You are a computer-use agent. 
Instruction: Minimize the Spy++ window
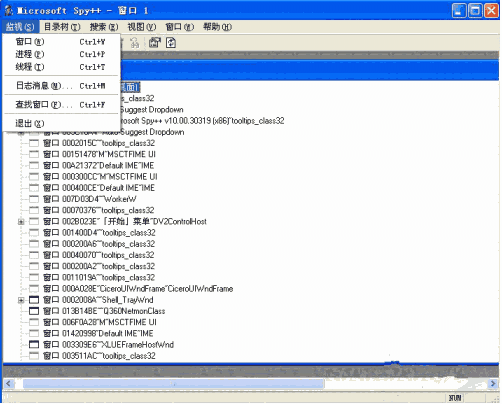coord(459,11)
